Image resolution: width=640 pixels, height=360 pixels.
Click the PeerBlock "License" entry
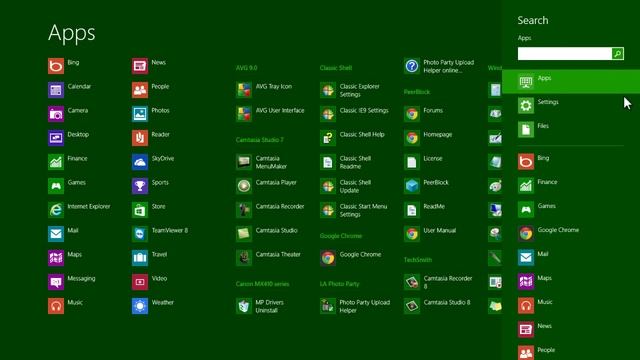tap(423, 162)
